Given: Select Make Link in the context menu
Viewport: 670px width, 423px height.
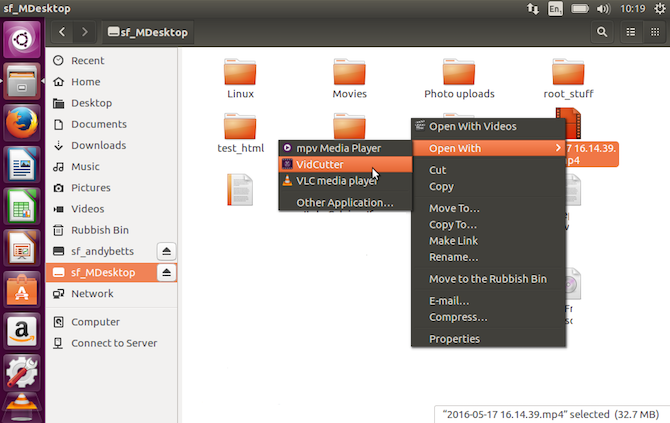Looking at the screenshot, I should pyautogui.click(x=489, y=241).
